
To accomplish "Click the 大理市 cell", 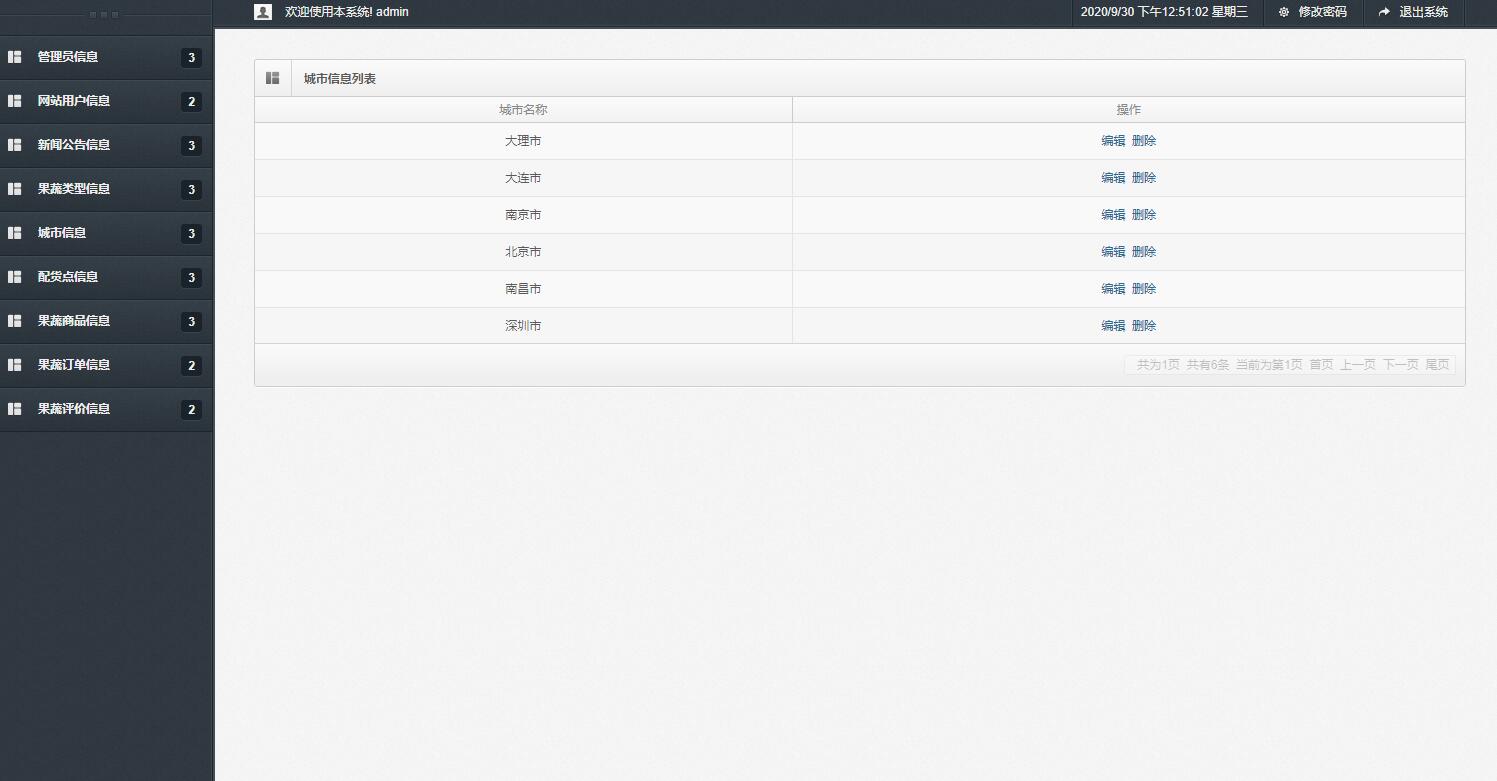I will (x=523, y=141).
